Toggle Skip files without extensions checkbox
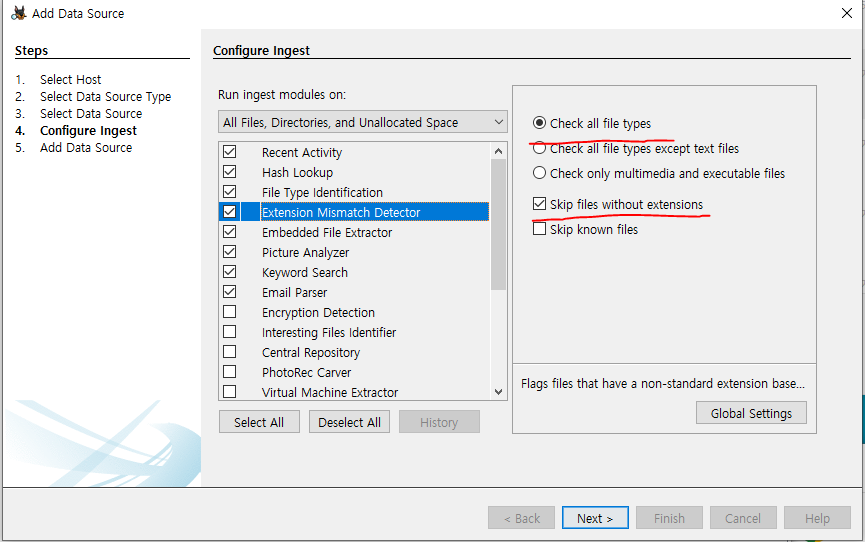Image resolution: width=865 pixels, height=542 pixels. pos(540,204)
